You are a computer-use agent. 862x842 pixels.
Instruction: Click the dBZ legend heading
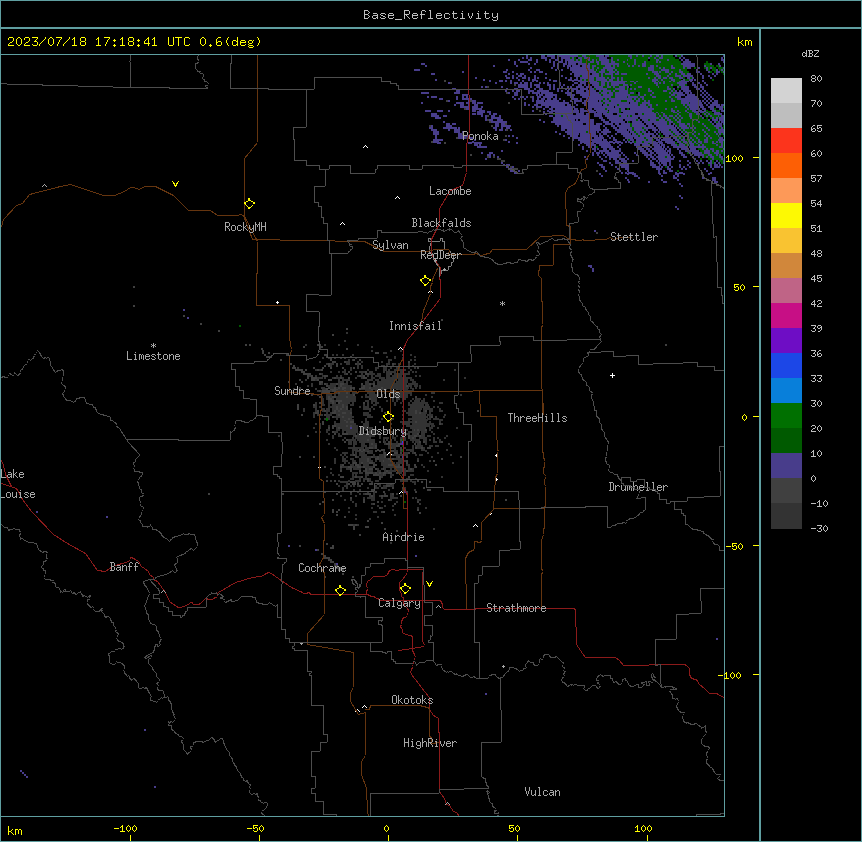click(810, 54)
